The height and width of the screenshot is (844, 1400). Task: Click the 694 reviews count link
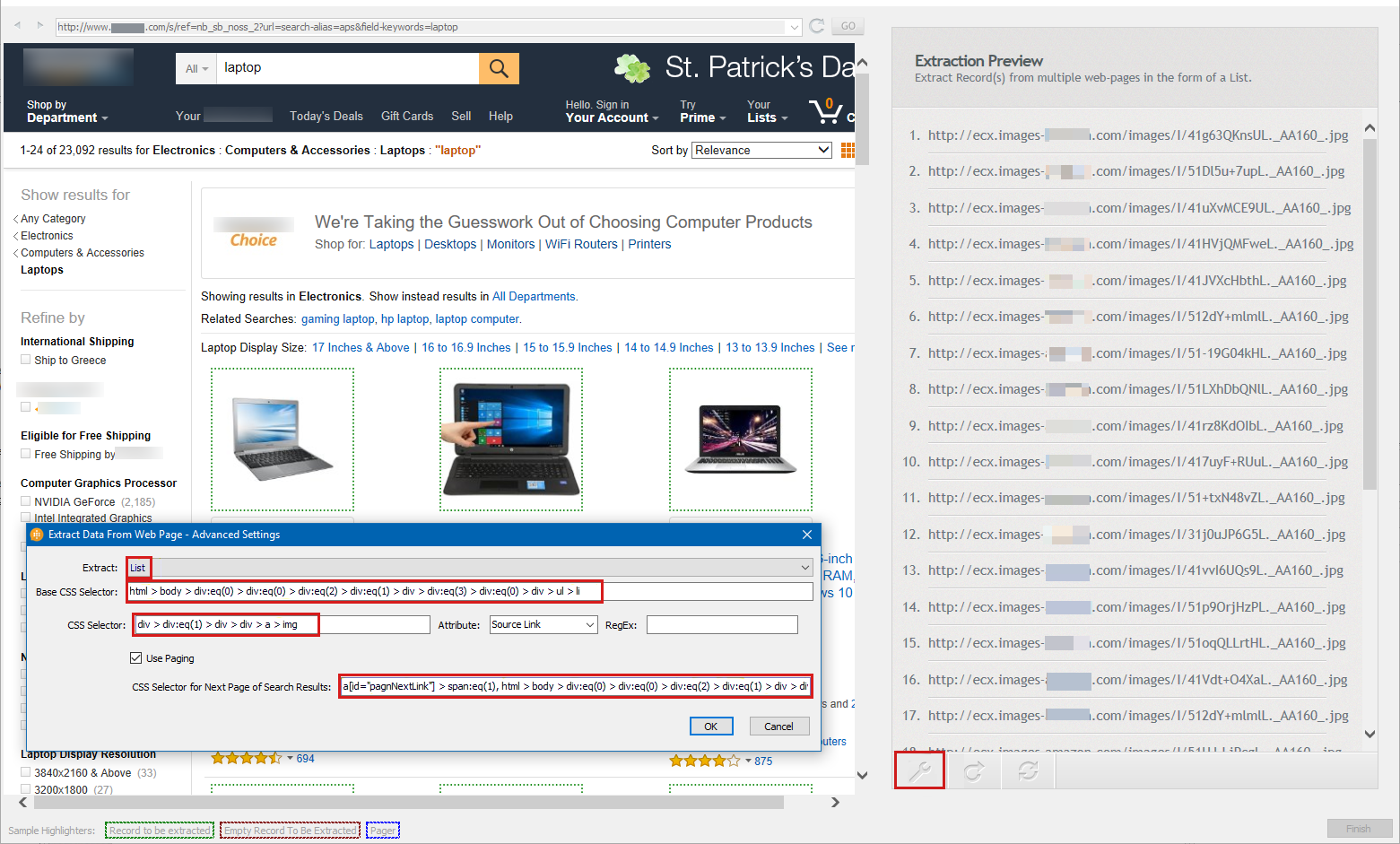306,759
